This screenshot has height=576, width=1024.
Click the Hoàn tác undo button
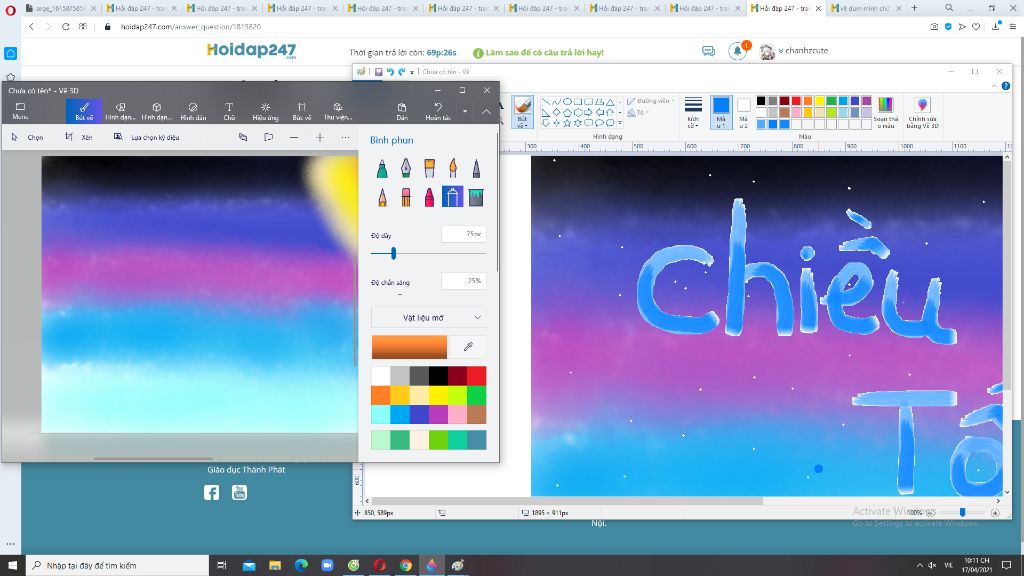(438, 110)
